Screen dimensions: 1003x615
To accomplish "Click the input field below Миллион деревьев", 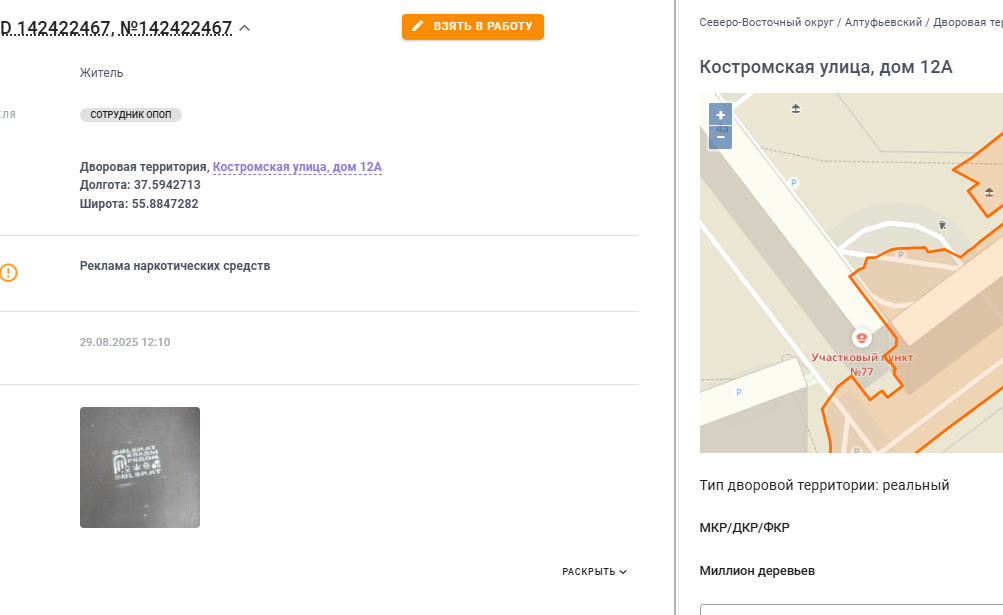I will pyautogui.click(x=851, y=609).
